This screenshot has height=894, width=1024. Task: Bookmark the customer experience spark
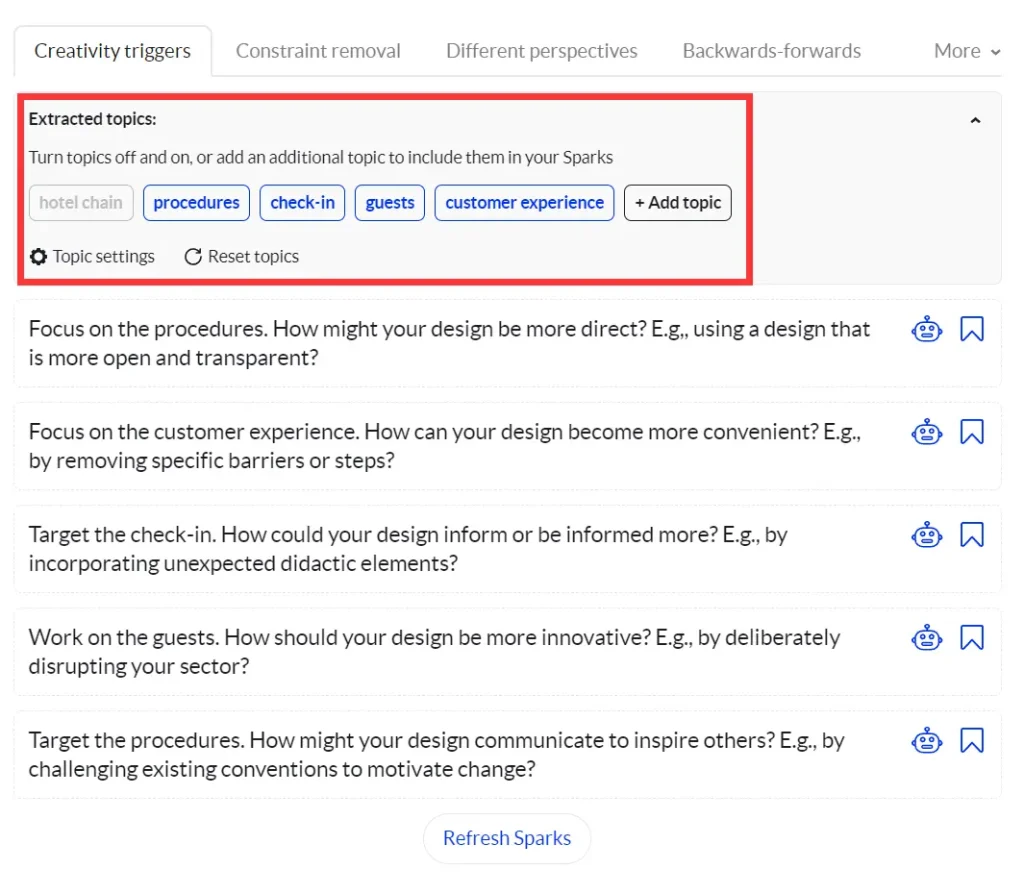tap(971, 432)
